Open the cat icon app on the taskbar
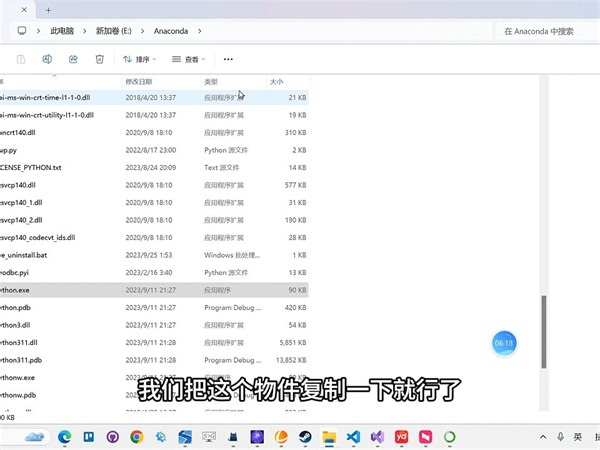This screenshot has height=450, width=600. 233,437
